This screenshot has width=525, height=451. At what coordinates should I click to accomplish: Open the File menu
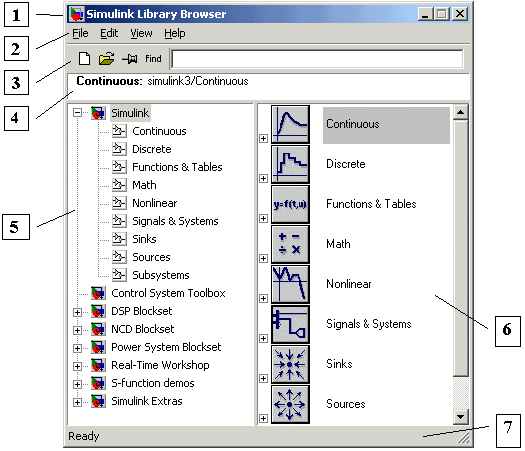point(80,33)
